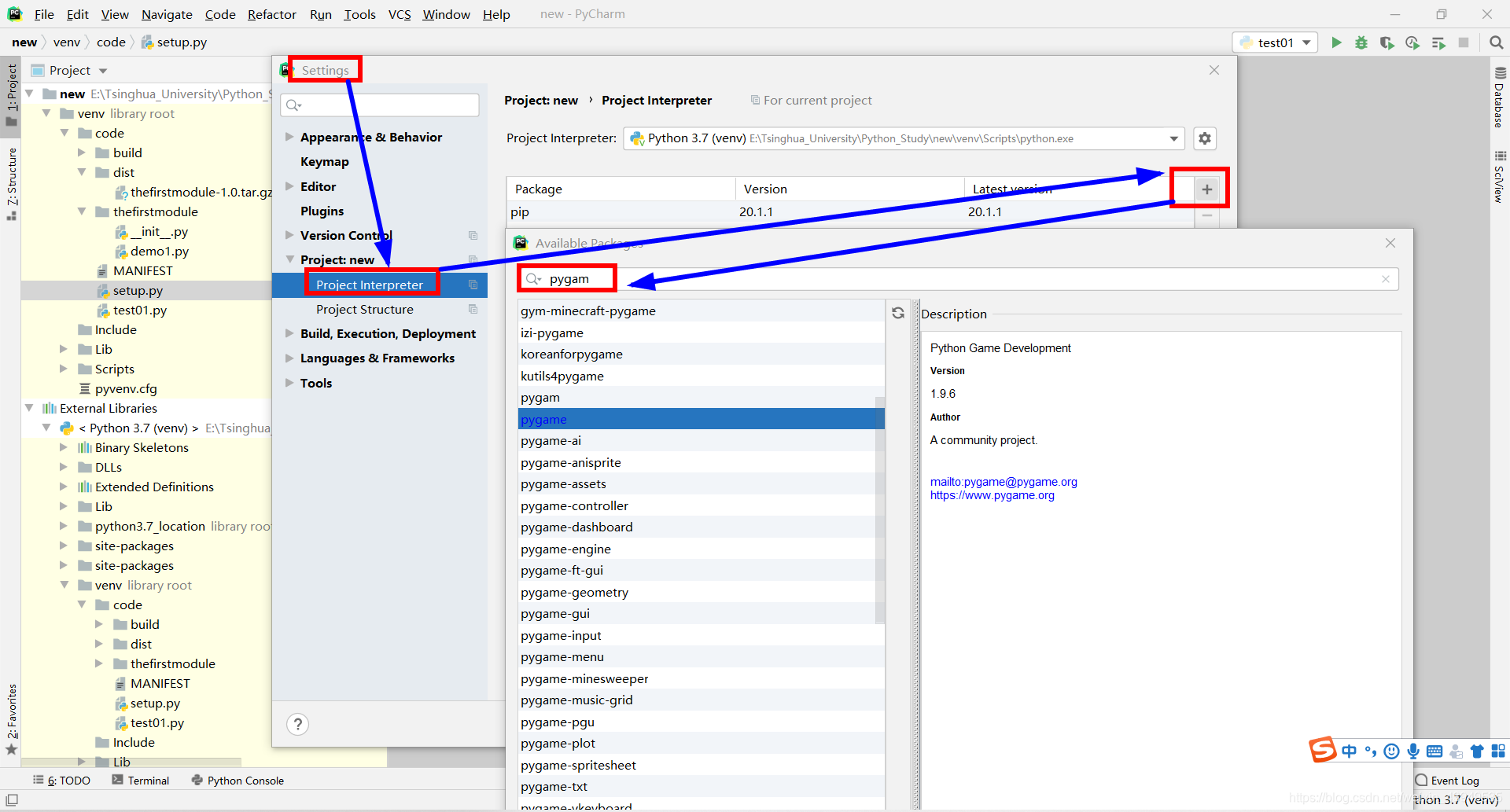Click the plus to add package

pyautogui.click(x=1206, y=189)
